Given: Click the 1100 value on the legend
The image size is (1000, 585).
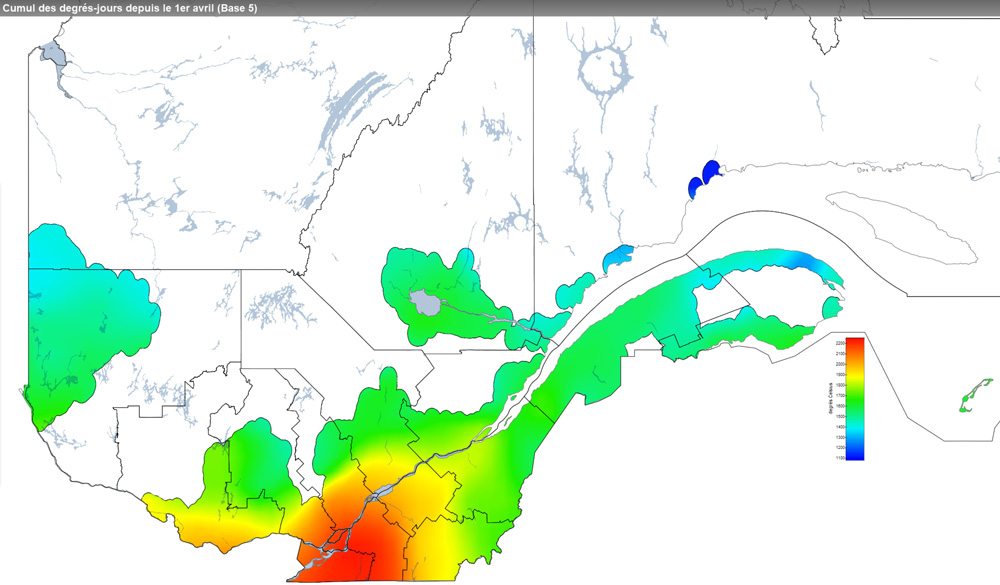Looking at the screenshot, I should (x=838, y=458).
